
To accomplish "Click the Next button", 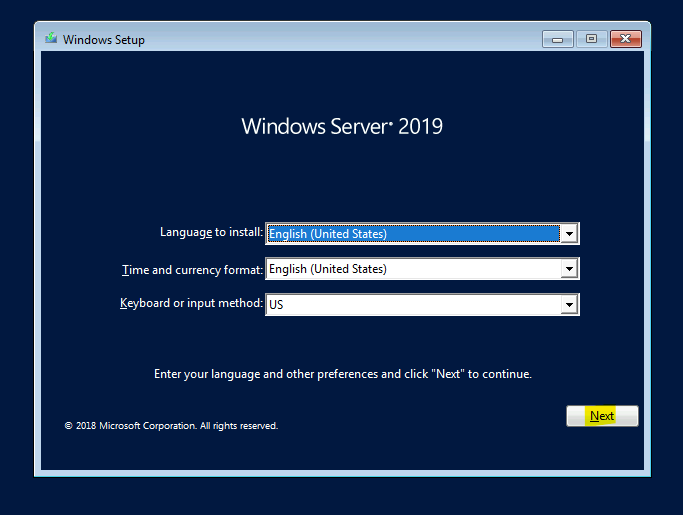I will click(602, 416).
